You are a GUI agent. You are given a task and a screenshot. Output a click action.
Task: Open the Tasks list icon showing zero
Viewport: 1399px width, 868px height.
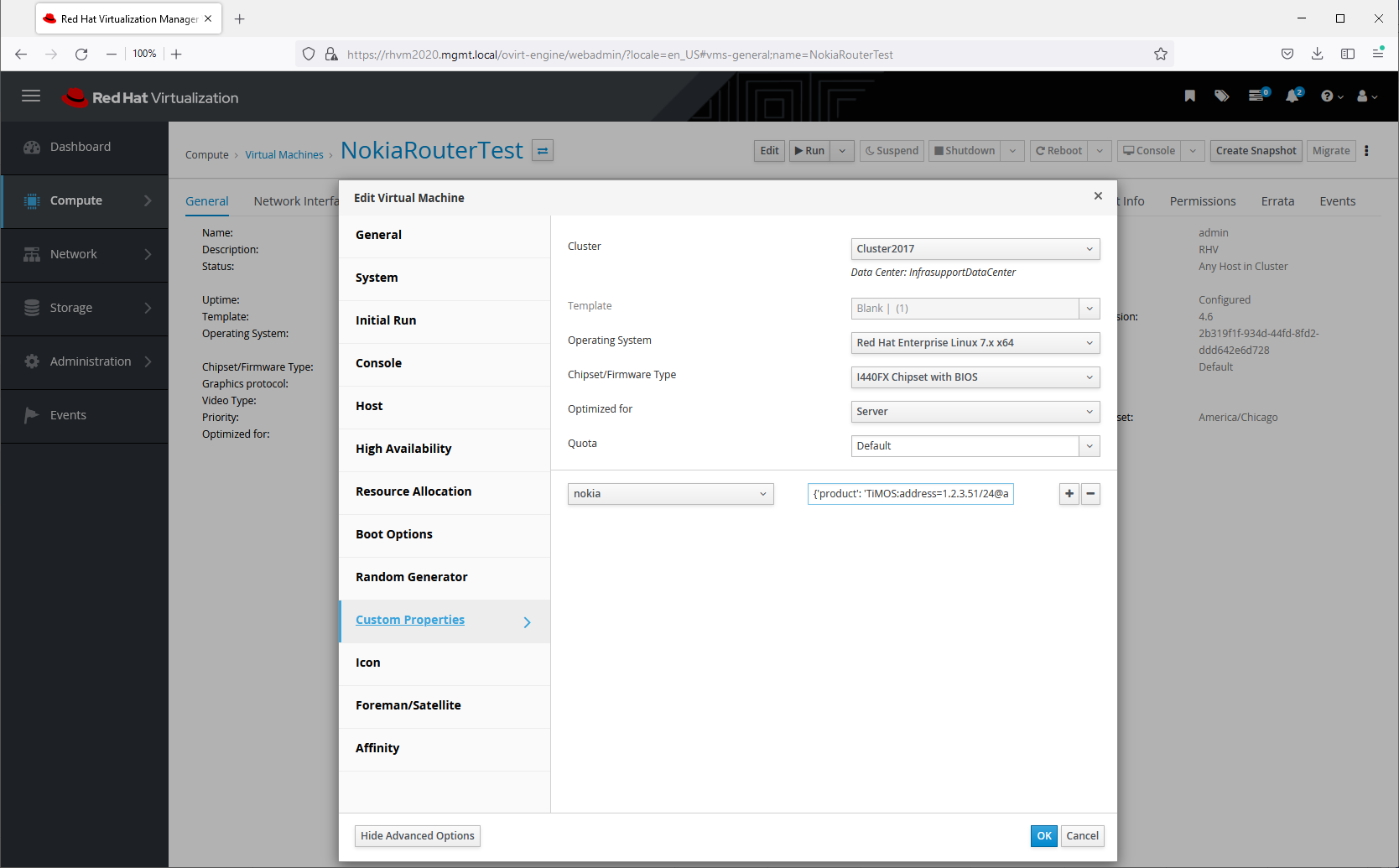[1256, 96]
